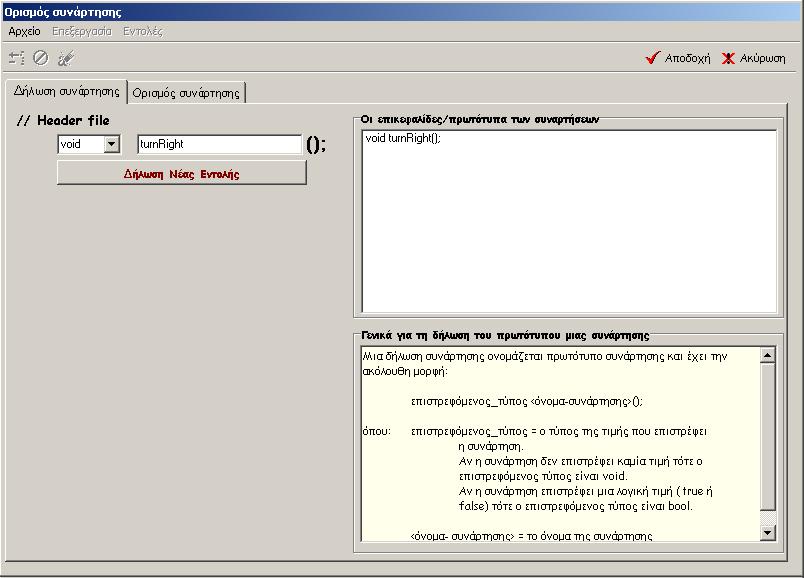Click the line 'επιστρεφόμενος τύπος είναι void.'
Image resolution: width=804 pixels, height=578 pixels.
[x=543, y=476]
